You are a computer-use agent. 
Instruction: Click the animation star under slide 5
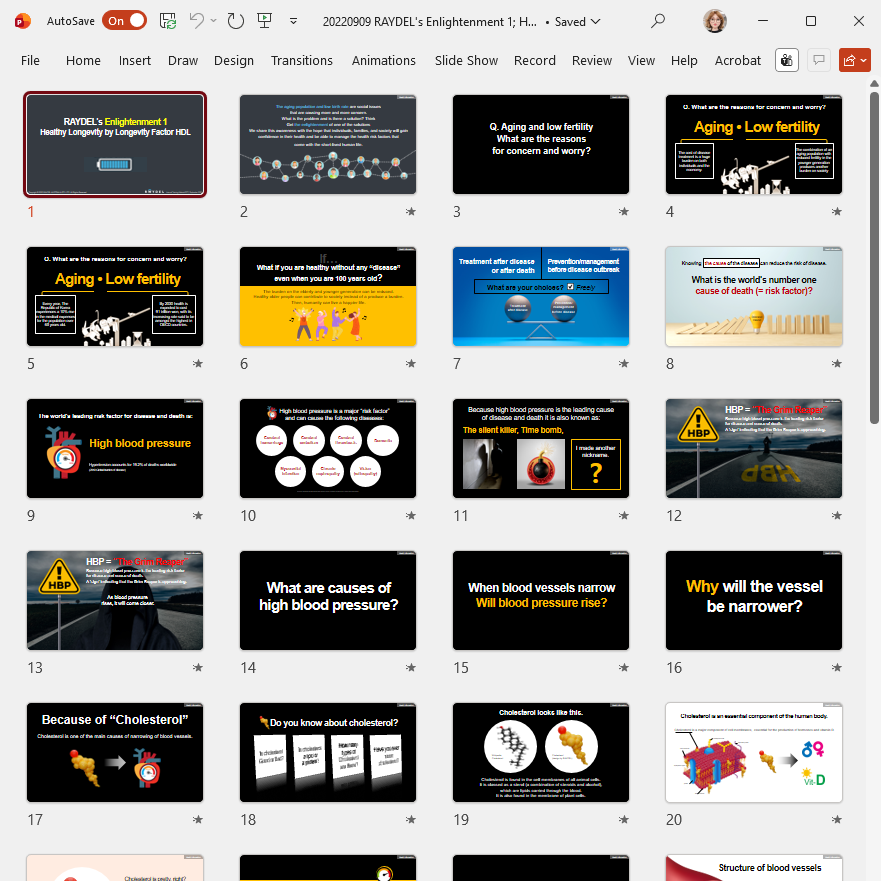click(198, 364)
